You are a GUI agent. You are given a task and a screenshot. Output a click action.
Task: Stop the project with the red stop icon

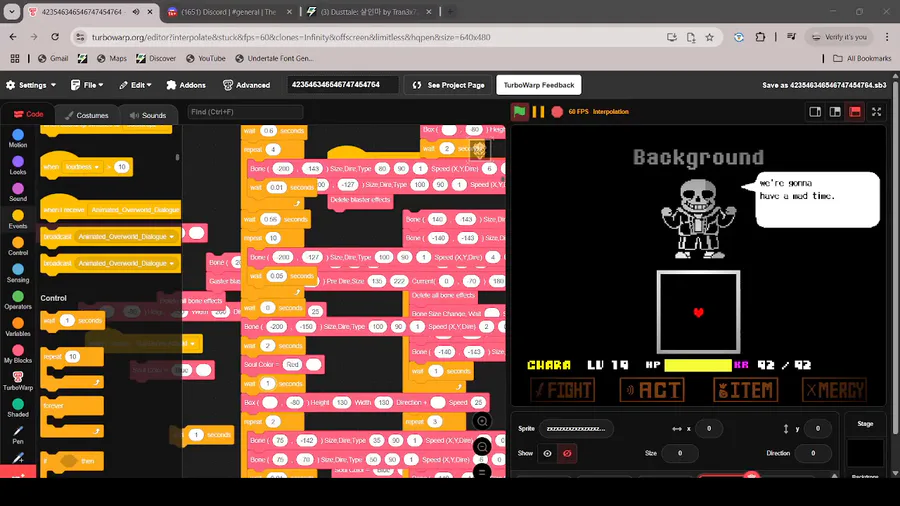point(557,112)
